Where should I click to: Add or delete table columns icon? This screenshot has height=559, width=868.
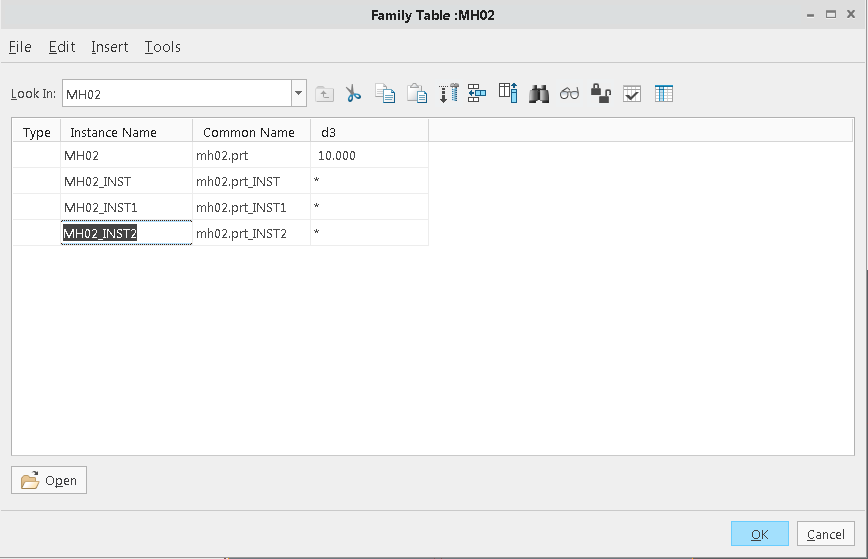click(x=508, y=93)
